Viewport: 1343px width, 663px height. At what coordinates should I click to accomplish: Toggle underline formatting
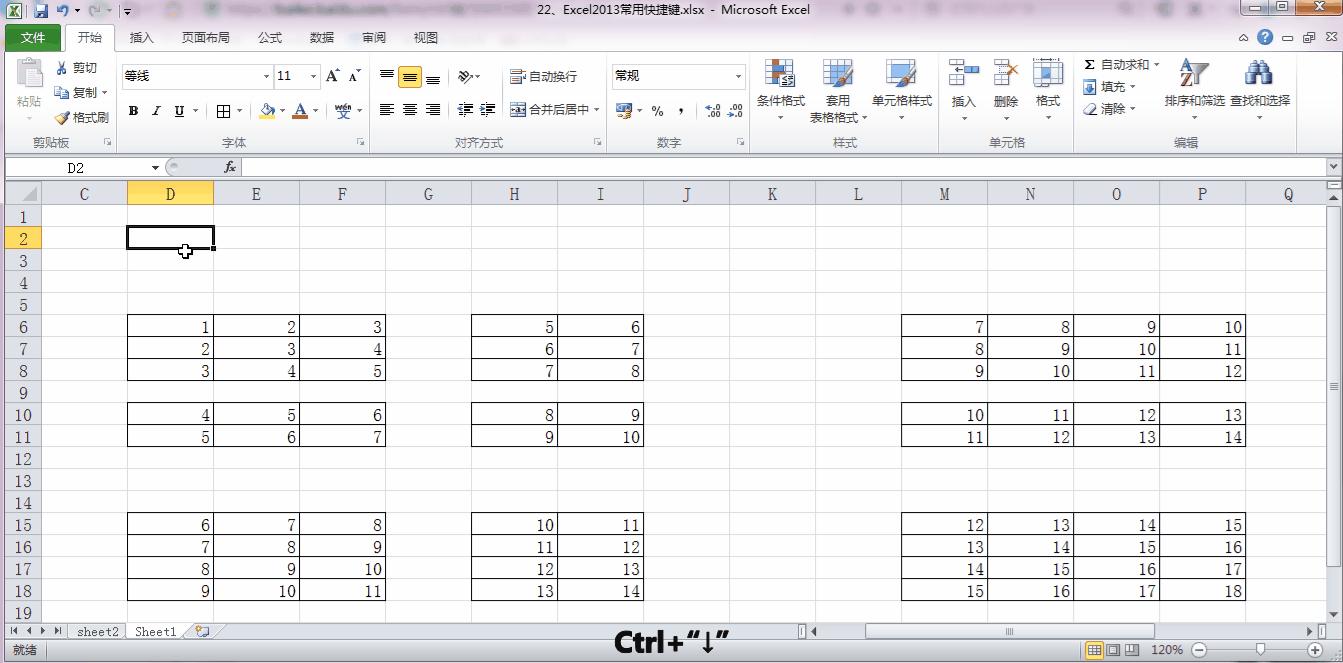179,111
